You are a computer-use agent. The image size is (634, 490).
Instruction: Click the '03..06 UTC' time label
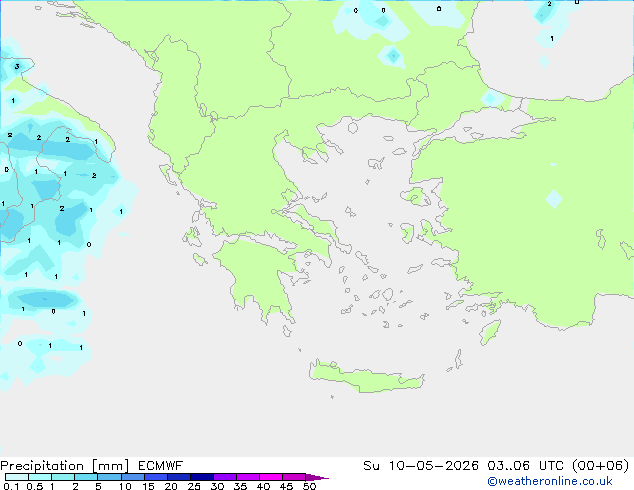524,466
